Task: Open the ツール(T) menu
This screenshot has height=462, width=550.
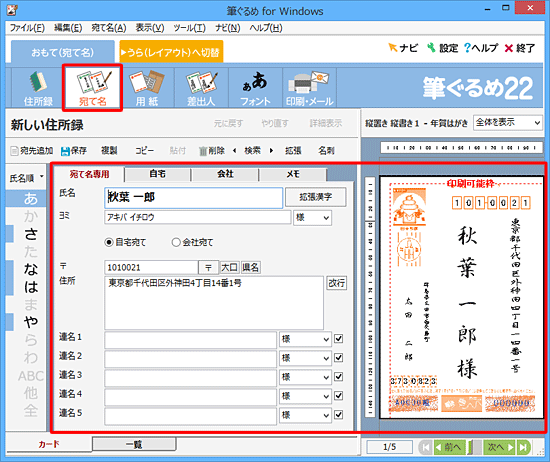Action: 189,28
